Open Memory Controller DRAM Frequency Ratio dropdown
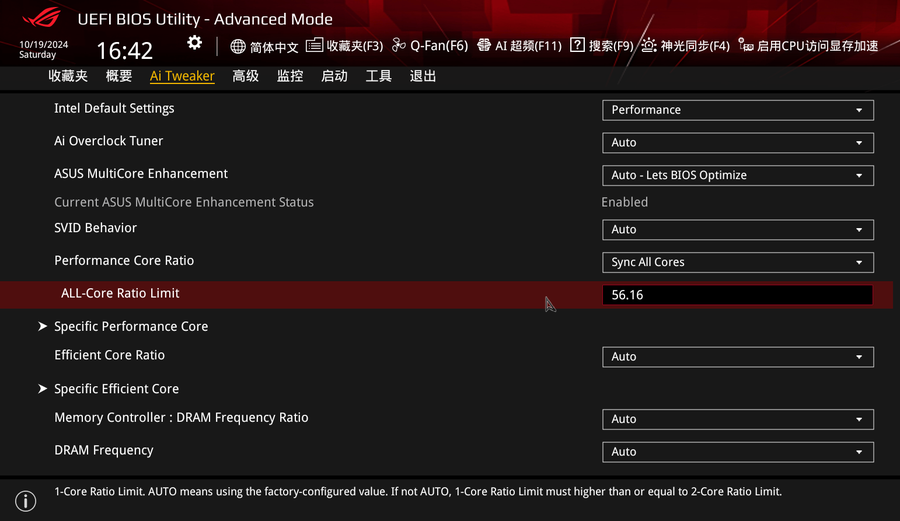 [738, 419]
